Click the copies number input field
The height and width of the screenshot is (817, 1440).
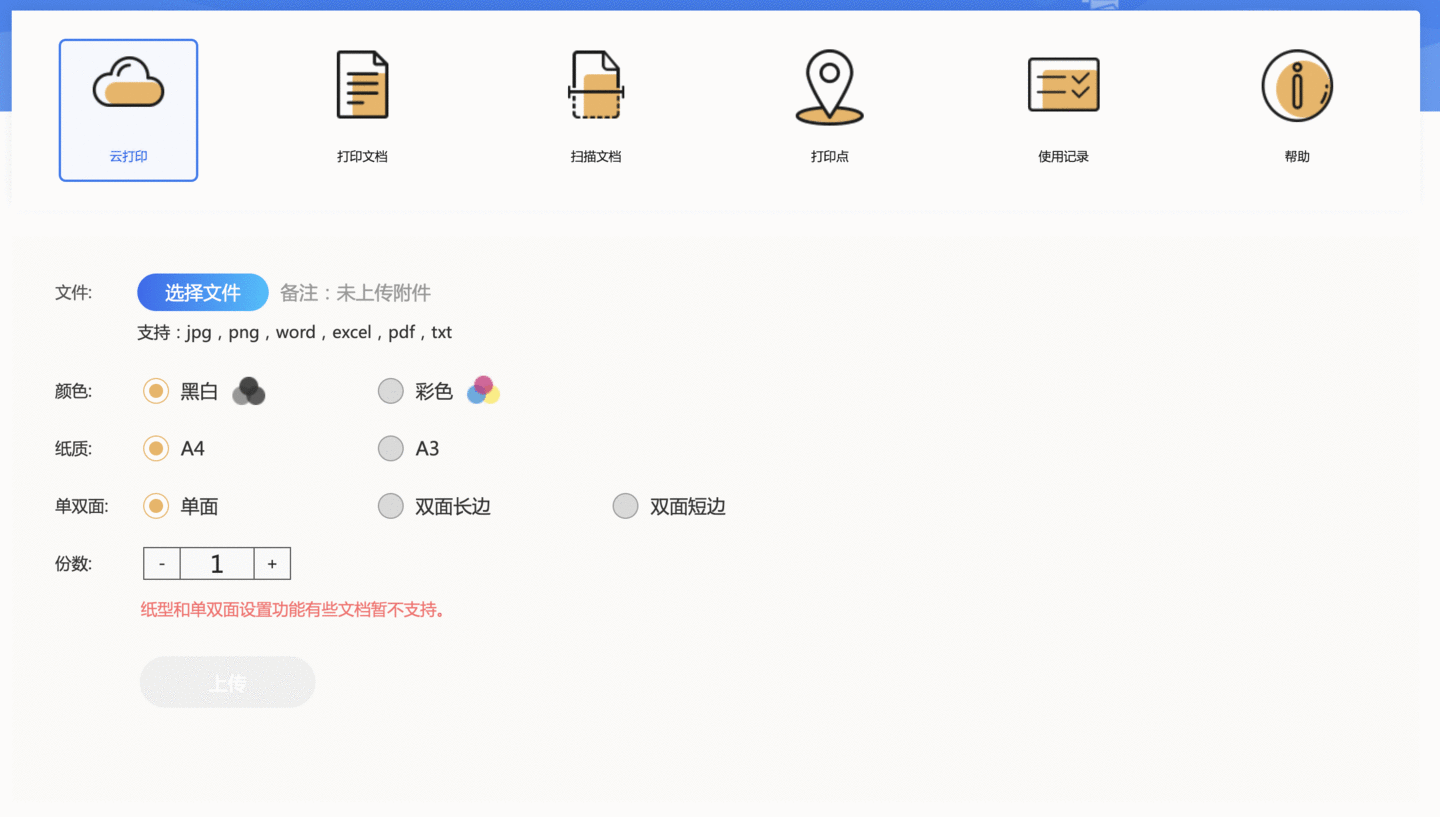(x=217, y=564)
